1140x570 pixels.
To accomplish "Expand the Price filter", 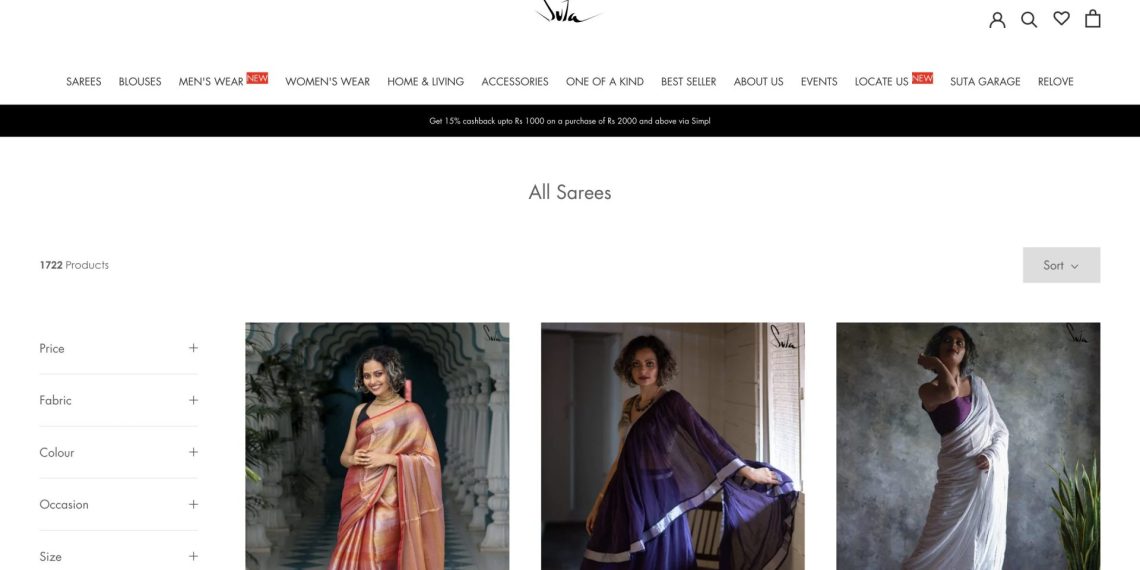I will click(x=118, y=348).
